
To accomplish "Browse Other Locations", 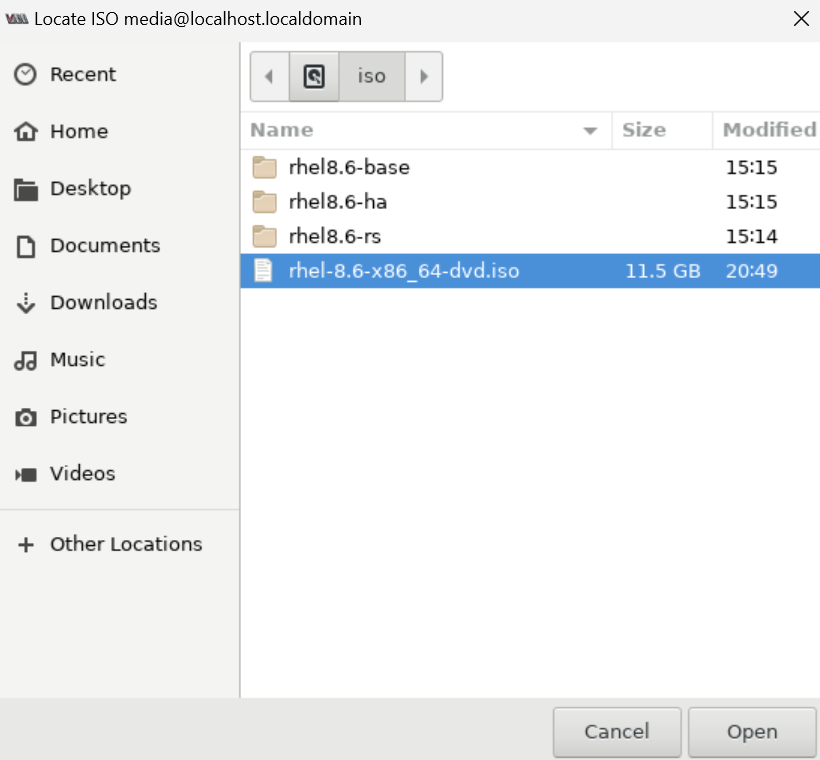I will click(x=120, y=544).
